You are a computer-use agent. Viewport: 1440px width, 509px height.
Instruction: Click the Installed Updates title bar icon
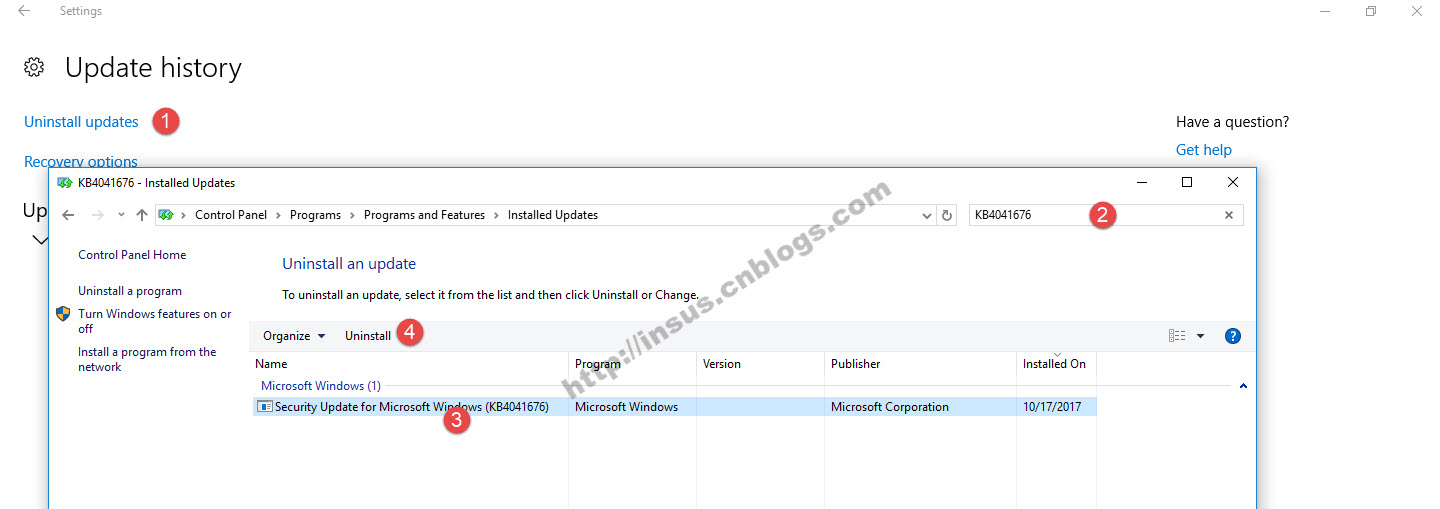click(x=65, y=183)
